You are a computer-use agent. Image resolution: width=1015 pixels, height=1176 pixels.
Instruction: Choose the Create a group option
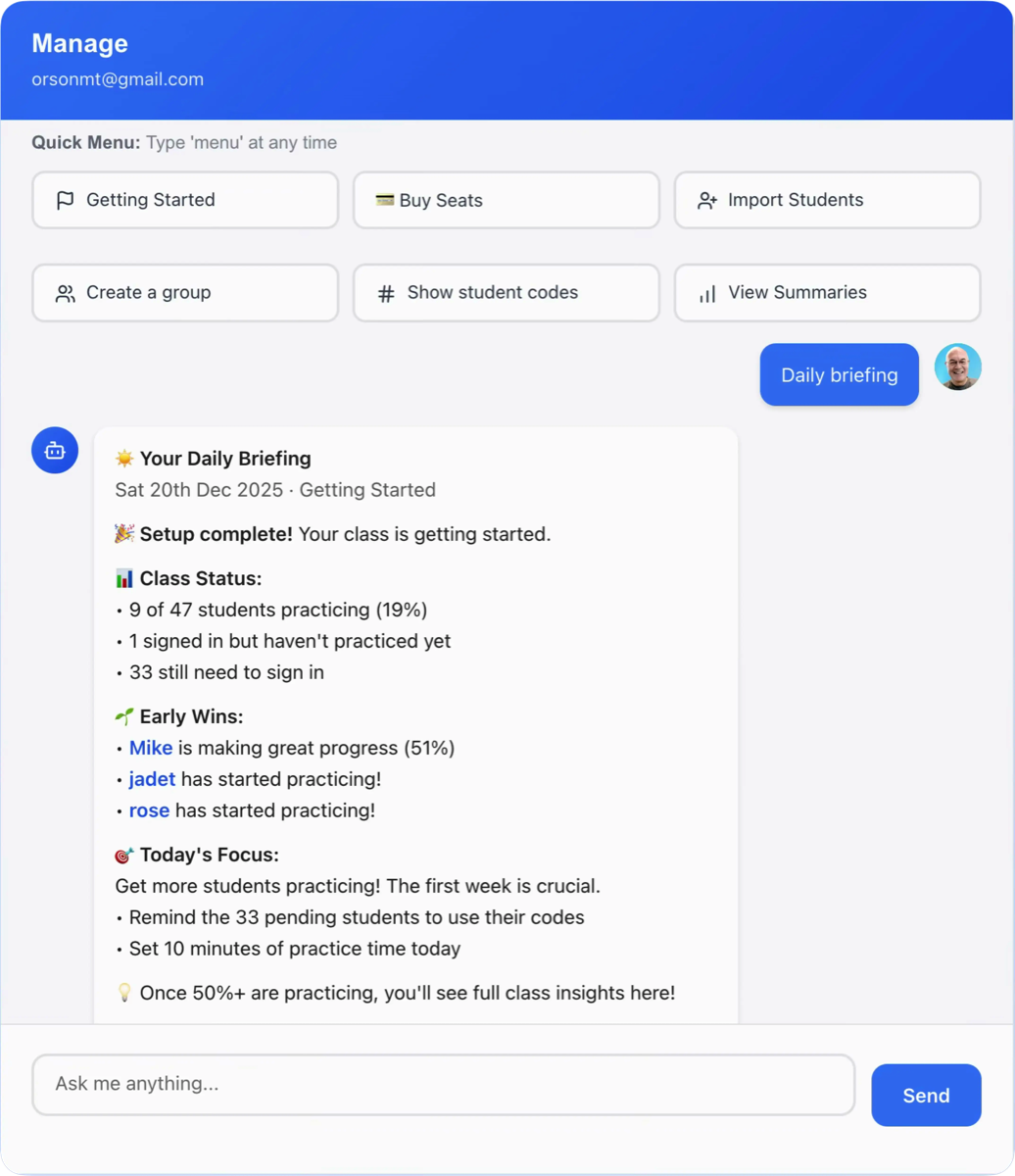pyautogui.click(x=185, y=292)
